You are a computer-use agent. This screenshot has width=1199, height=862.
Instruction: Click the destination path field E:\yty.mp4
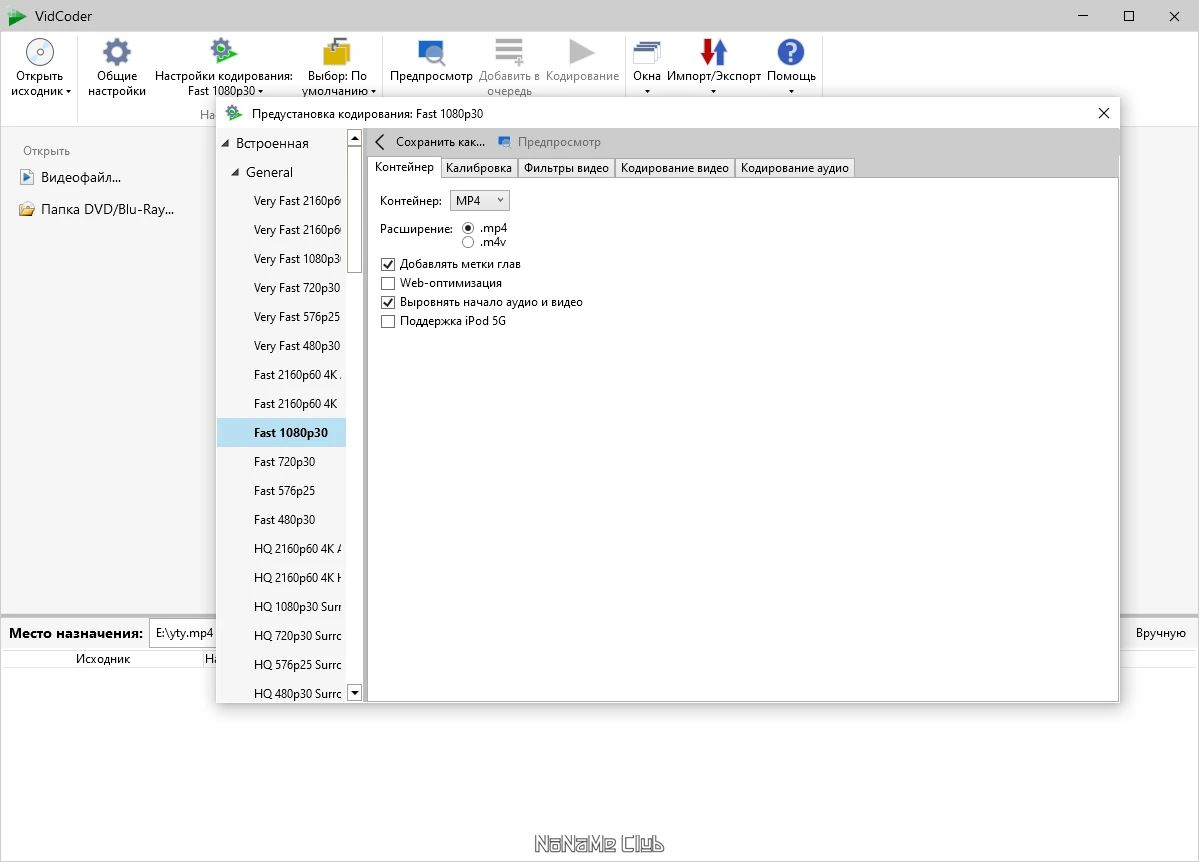point(184,633)
